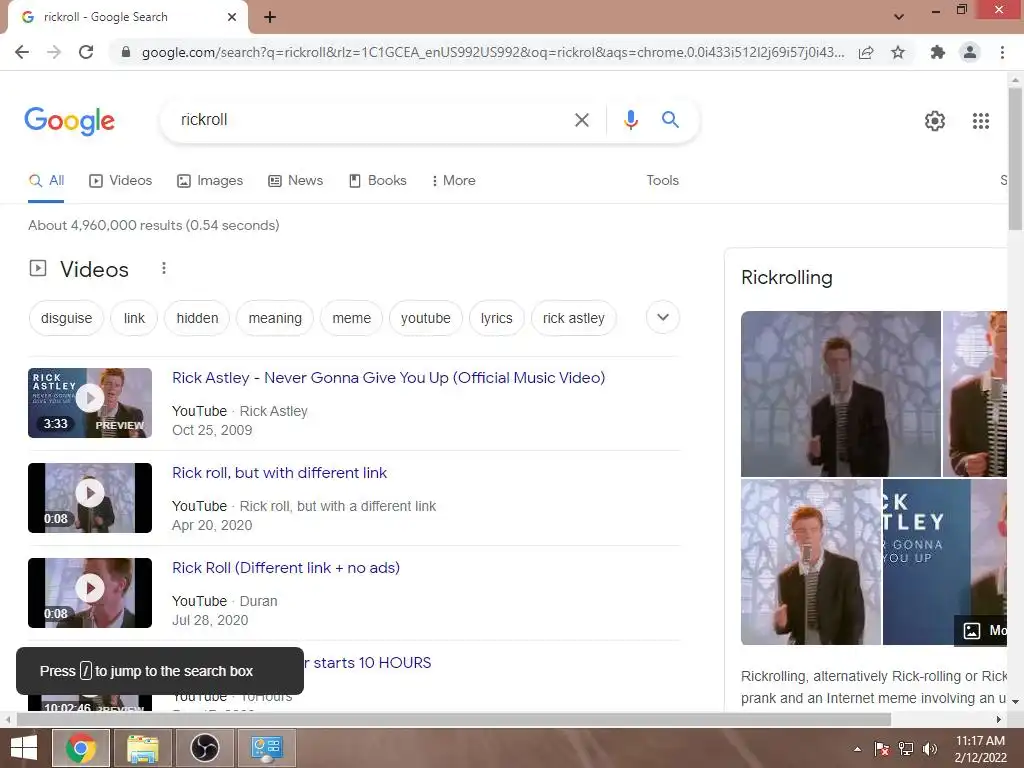Viewport: 1024px width, 768px height.
Task: Filter videos by the rick astley chip
Action: pyautogui.click(x=573, y=318)
